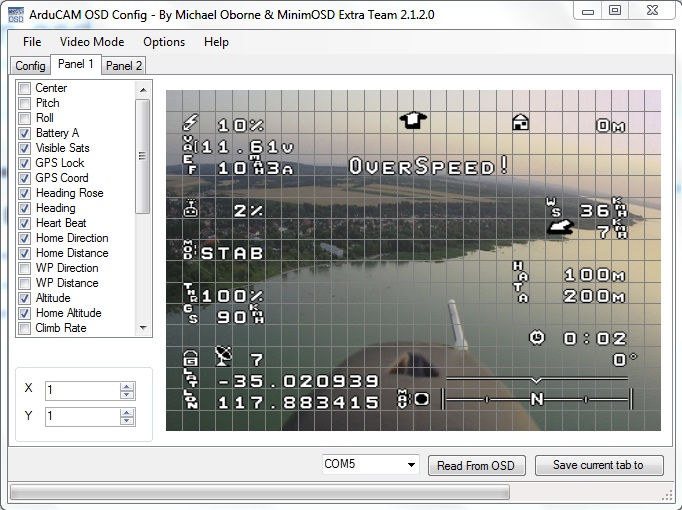Open the Options menu
The width and height of the screenshot is (682, 510).
tap(164, 42)
